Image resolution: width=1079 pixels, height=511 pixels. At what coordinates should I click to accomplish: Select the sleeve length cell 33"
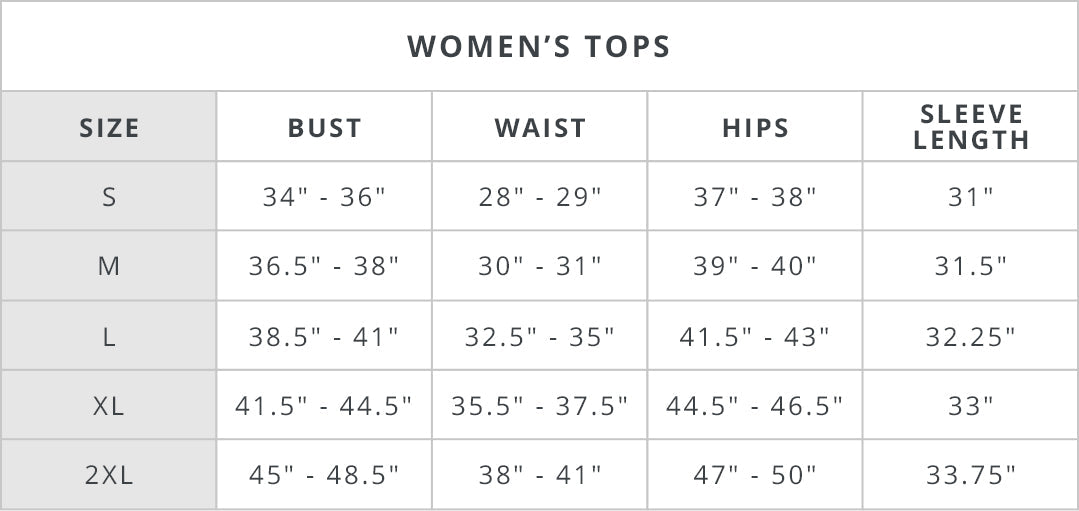pos(971,406)
